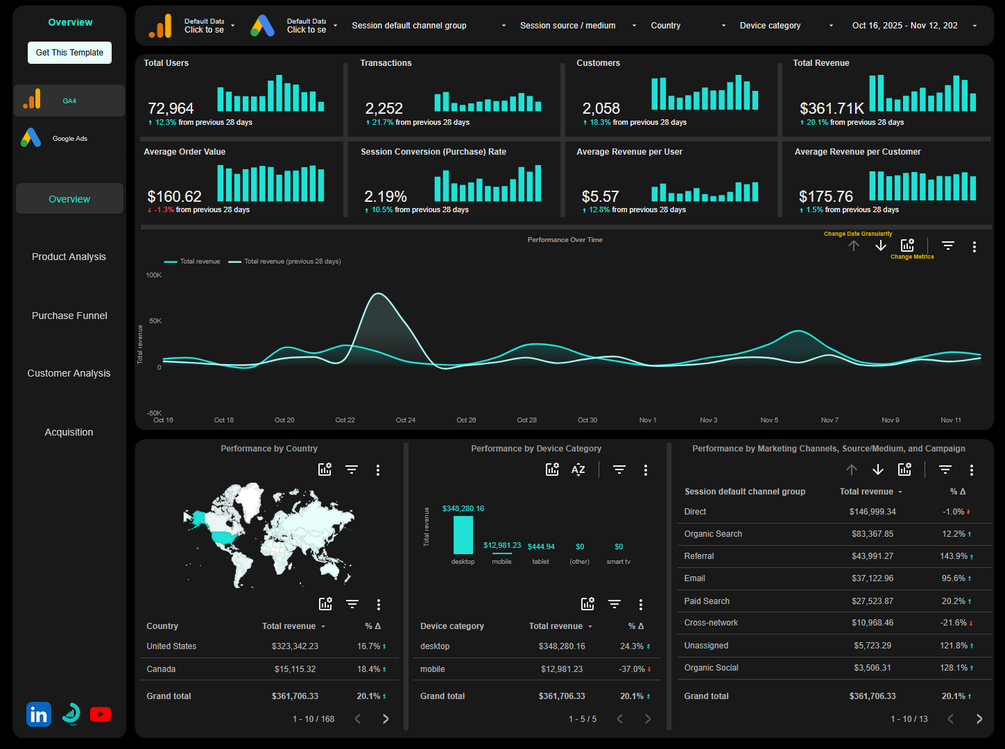Image resolution: width=1005 pixels, height=749 pixels.
Task: Open Change Metrics icon on Performance Over Time chart
Action: coord(908,245)
